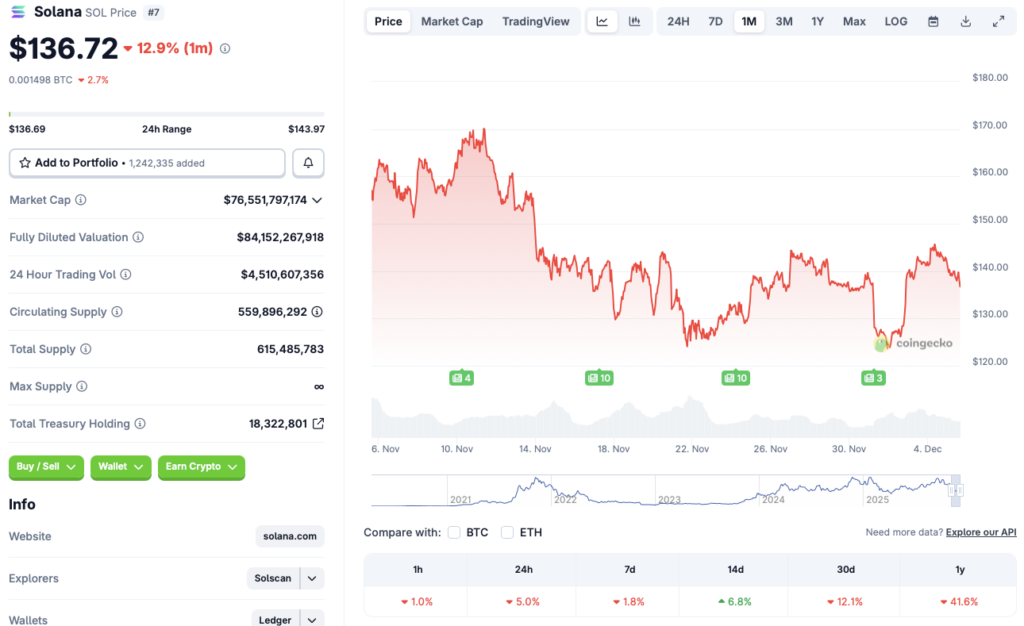Screen dimensions: 1024x626
Task: Follow the Explore our API link
Action: (981, 532)
